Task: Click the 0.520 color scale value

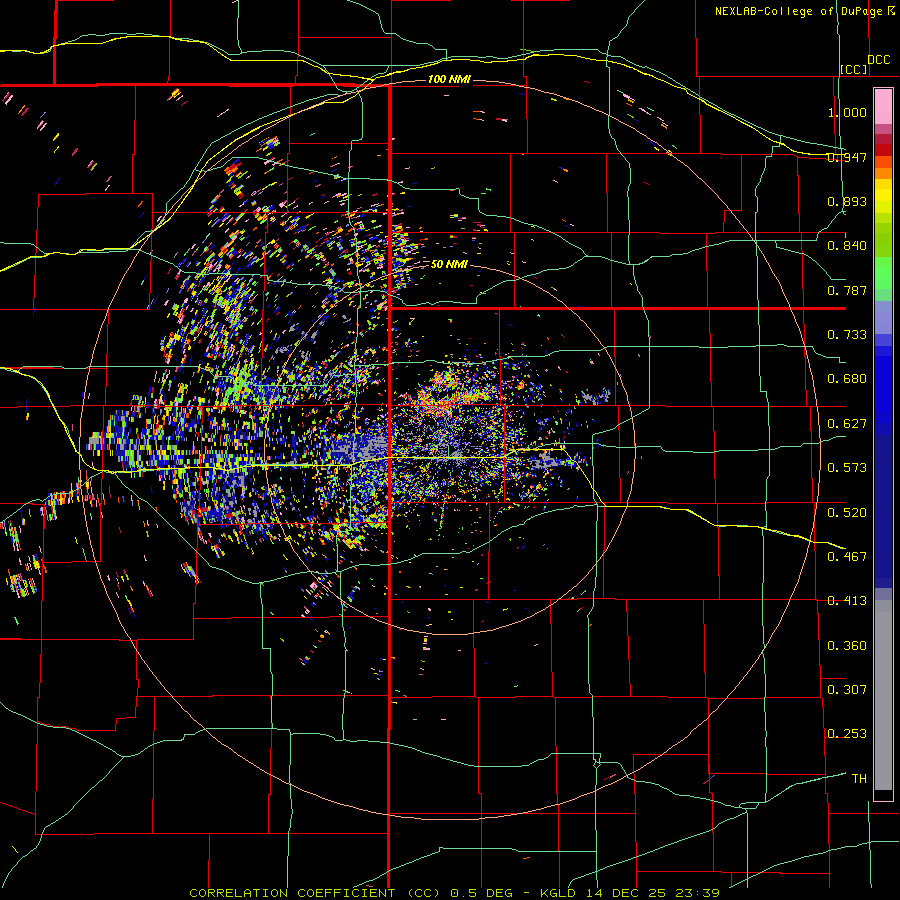Action: (847, 513)
